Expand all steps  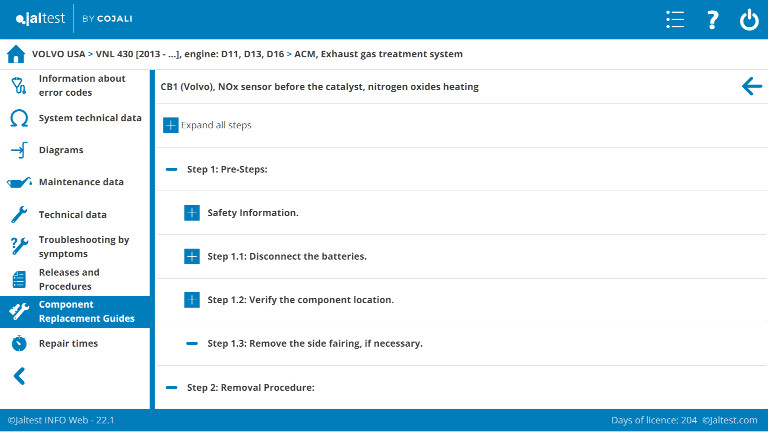pyautogui.click(x=170, y=125)
